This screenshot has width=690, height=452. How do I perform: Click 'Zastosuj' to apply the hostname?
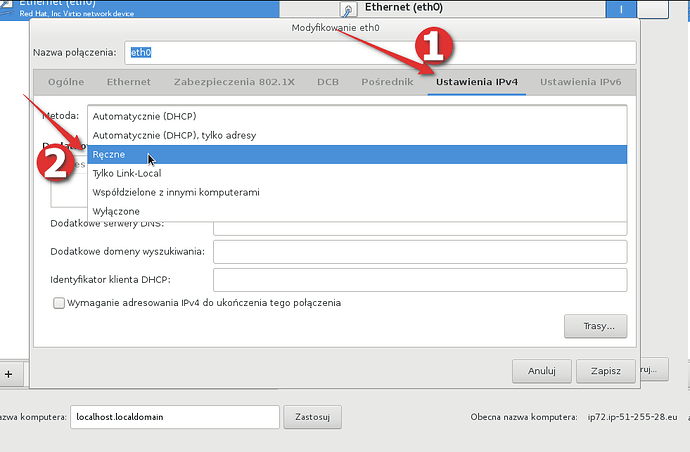(313, 415)
